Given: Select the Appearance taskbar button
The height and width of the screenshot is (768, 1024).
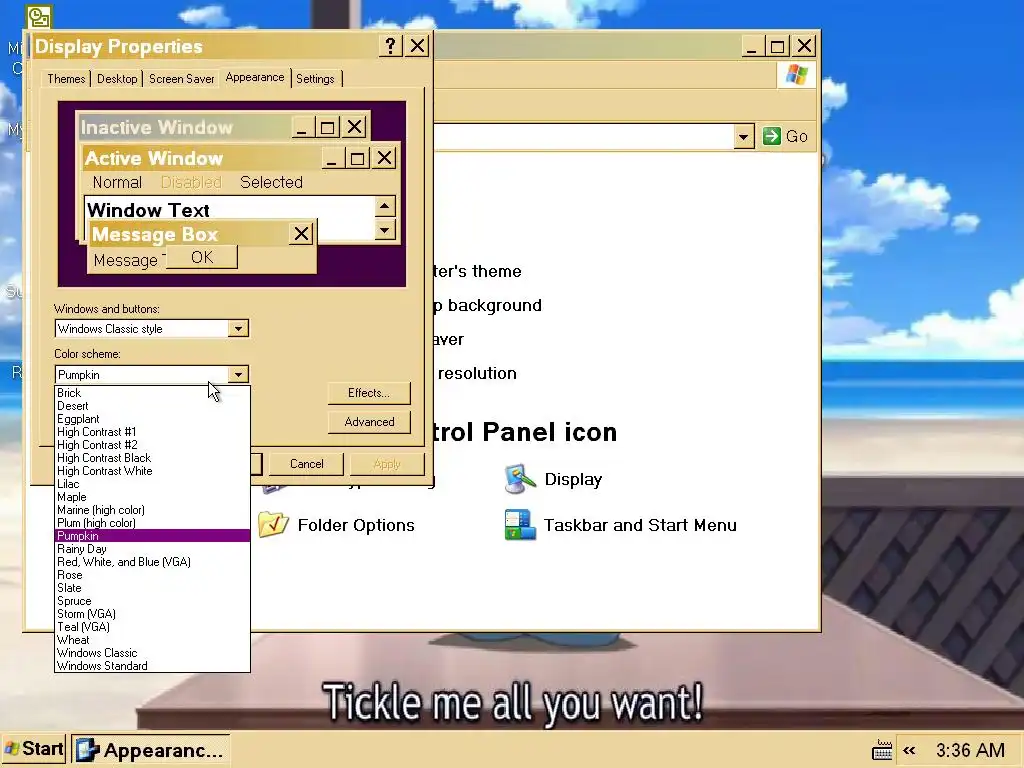Looking at the screenshot, I should (x=151, y=750).
